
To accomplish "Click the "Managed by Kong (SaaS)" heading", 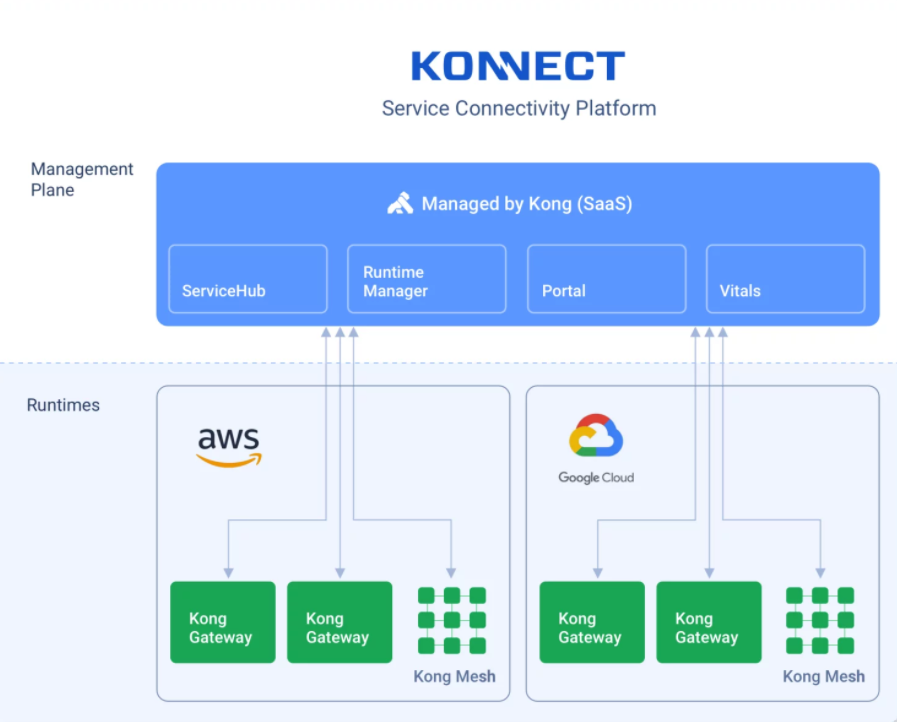I will tap(527, 204).
